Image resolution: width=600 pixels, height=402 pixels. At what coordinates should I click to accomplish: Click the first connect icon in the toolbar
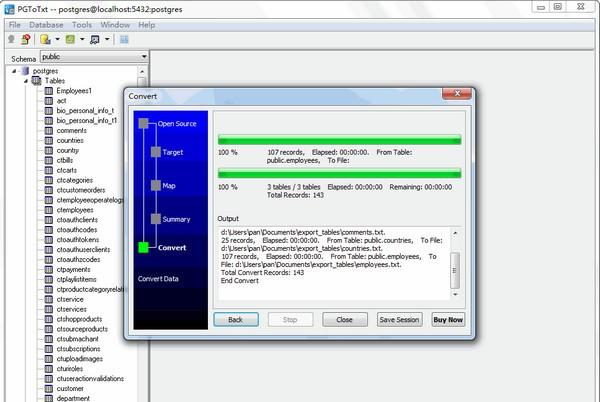coord(11,40)
